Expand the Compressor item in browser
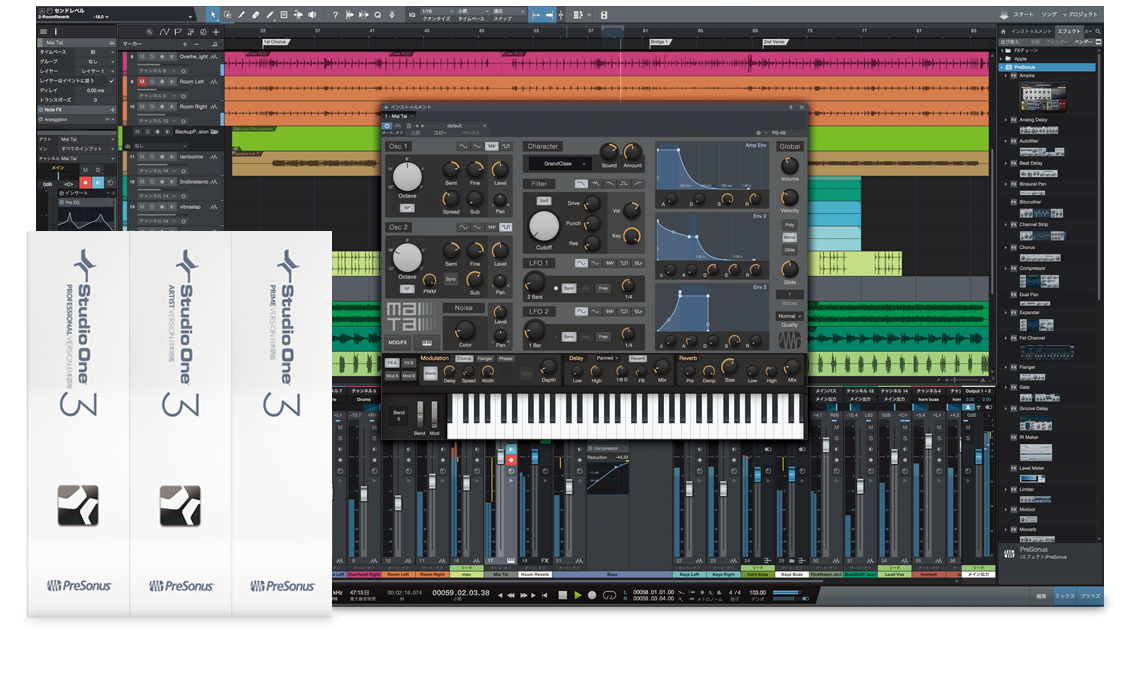This screenshot has width=1140, height=684. pos(1006,268)
